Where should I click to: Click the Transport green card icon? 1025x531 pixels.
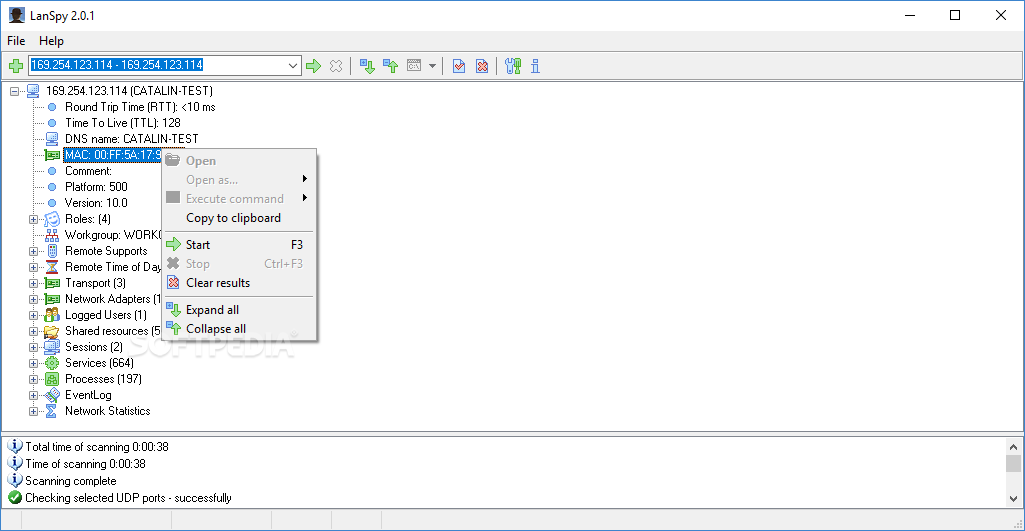[x=52, y=283]
